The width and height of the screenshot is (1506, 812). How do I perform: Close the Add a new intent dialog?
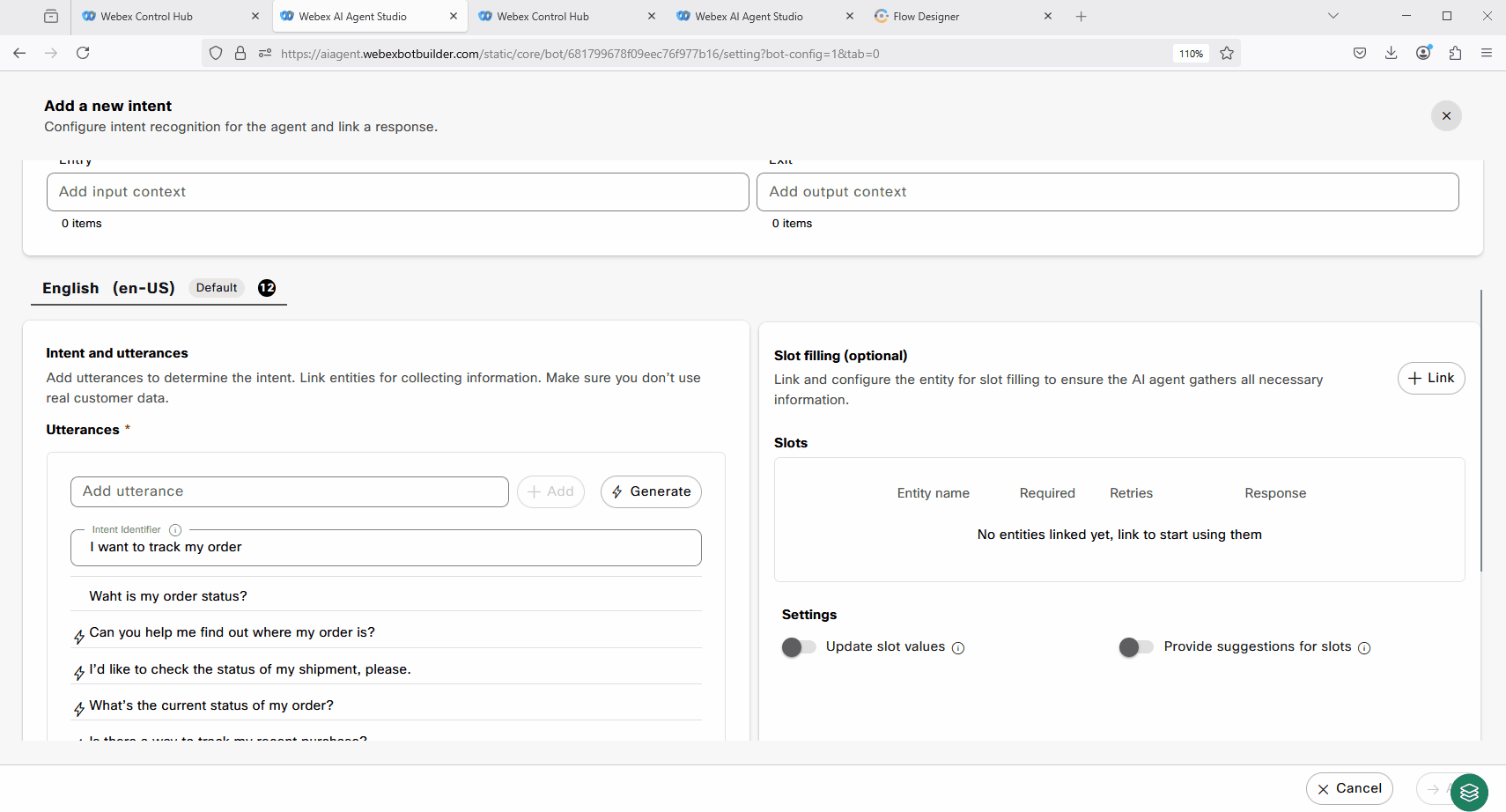coord(1445,116)
